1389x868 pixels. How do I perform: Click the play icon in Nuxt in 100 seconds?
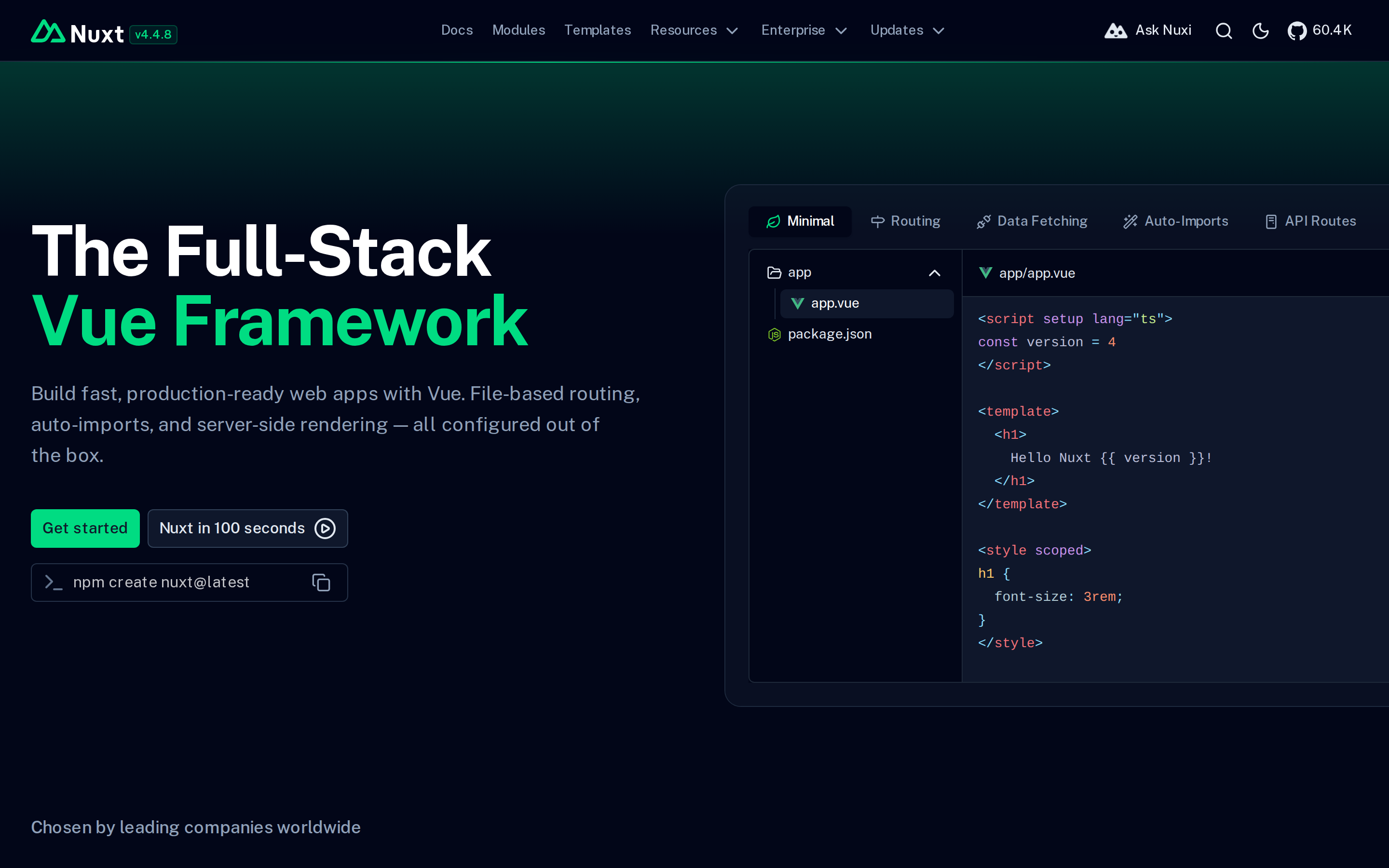click(325, 528)
